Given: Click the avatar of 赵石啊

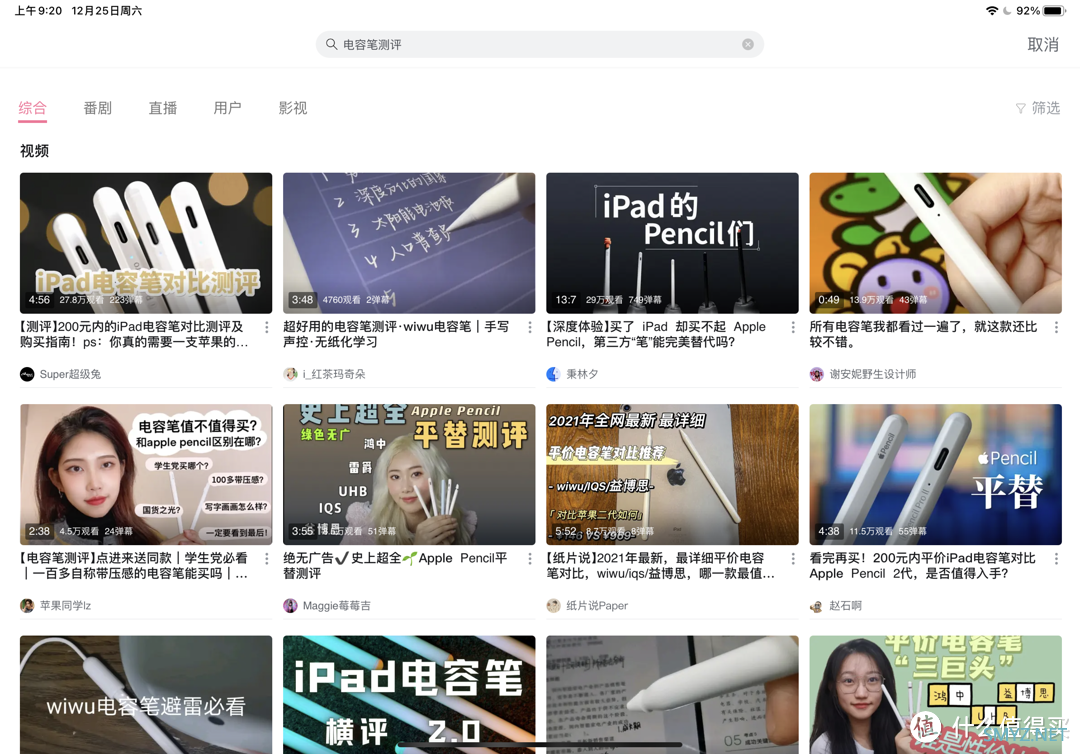Looking at the screenshot, I should 816,605.
